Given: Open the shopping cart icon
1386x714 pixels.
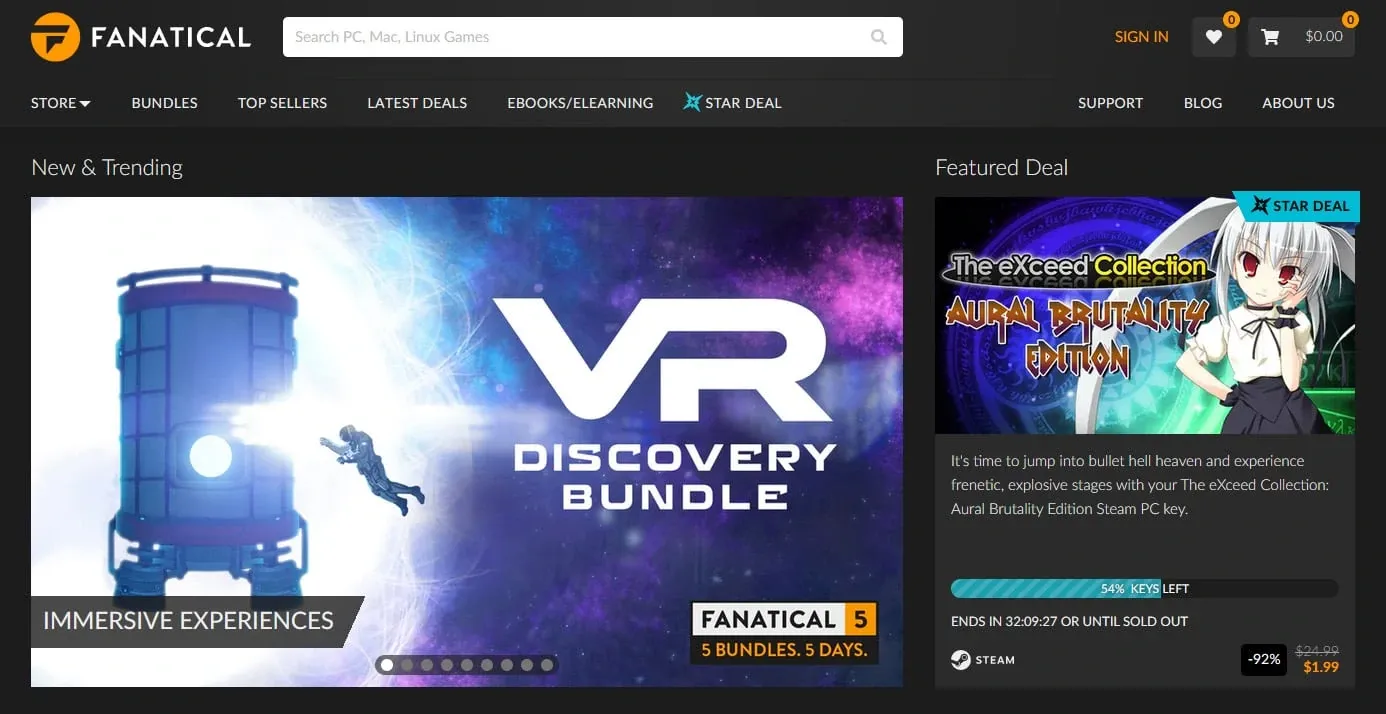Looking at the screenshot, I should pyautogui.click(x=1270, y=37).
